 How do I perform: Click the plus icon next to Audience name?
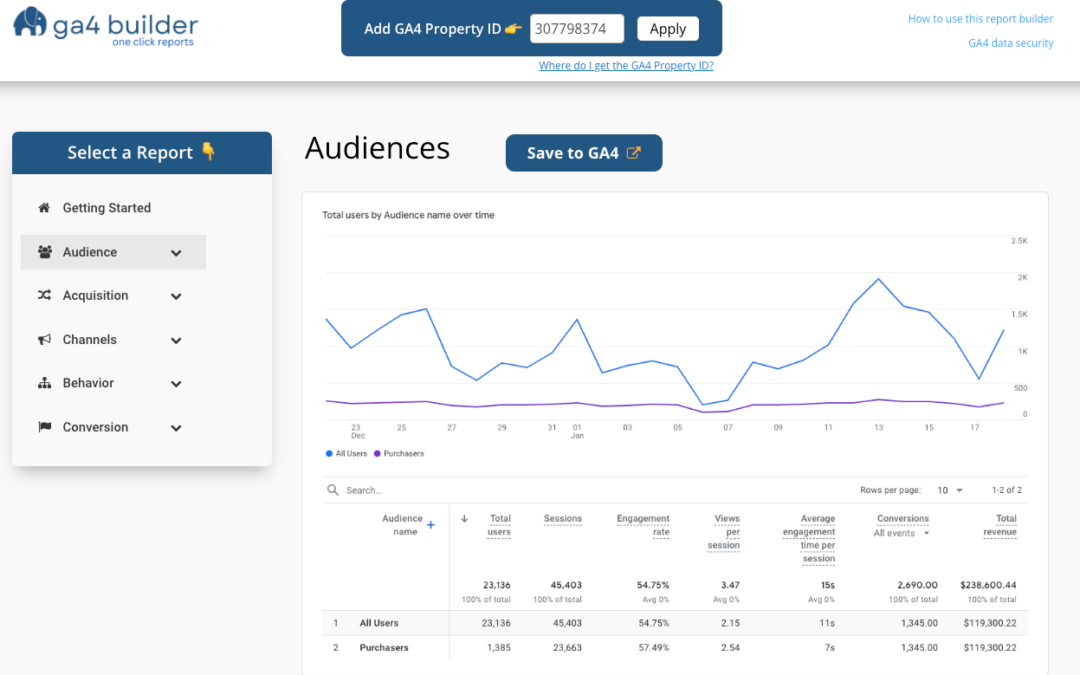430,525
